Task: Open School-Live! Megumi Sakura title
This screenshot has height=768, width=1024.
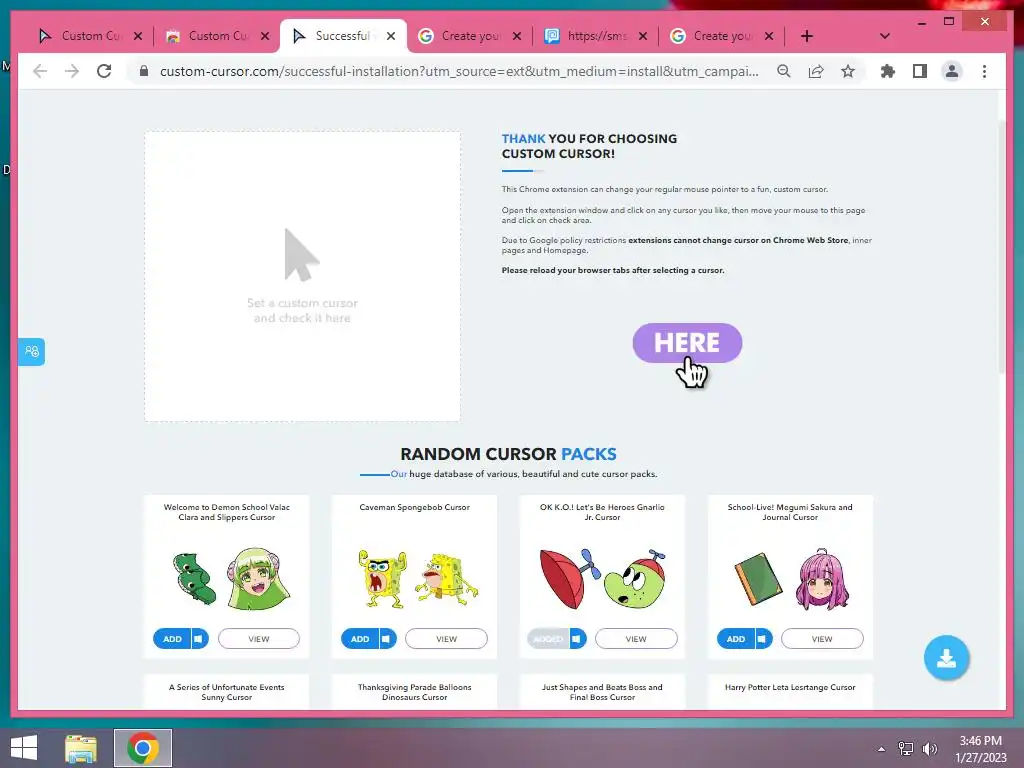Action: [790, 512]
